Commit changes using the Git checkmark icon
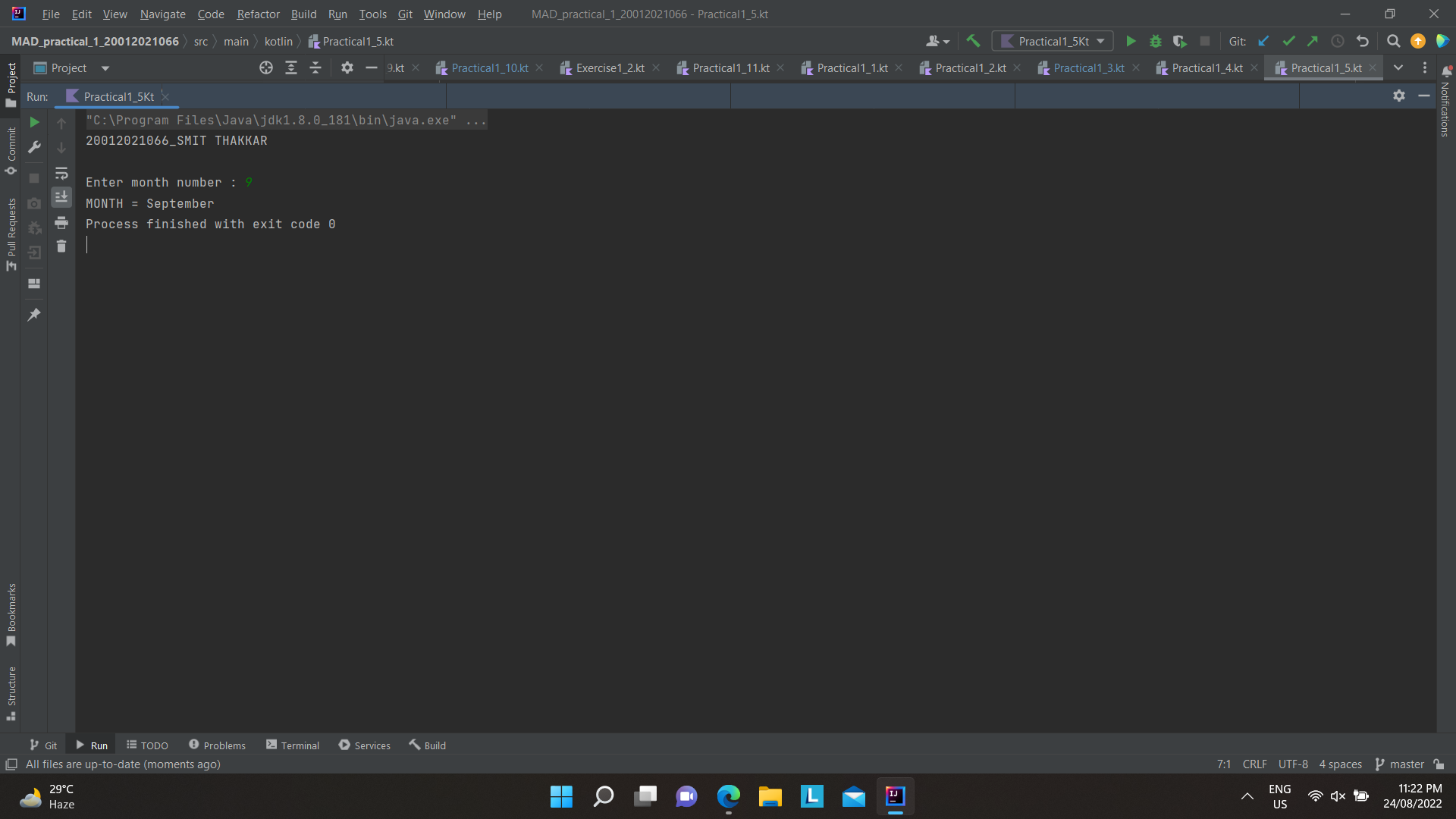 tap(1288, 41)
